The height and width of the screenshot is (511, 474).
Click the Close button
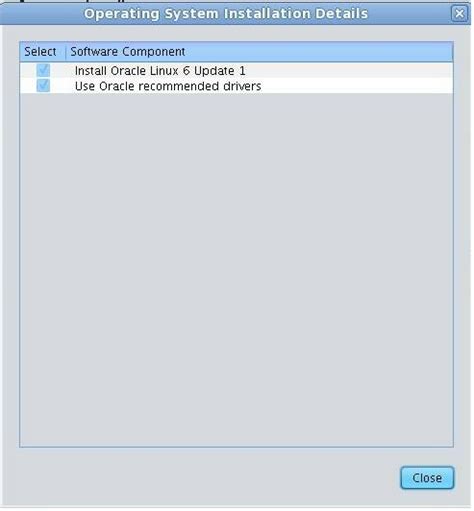[x=427, y=478]
